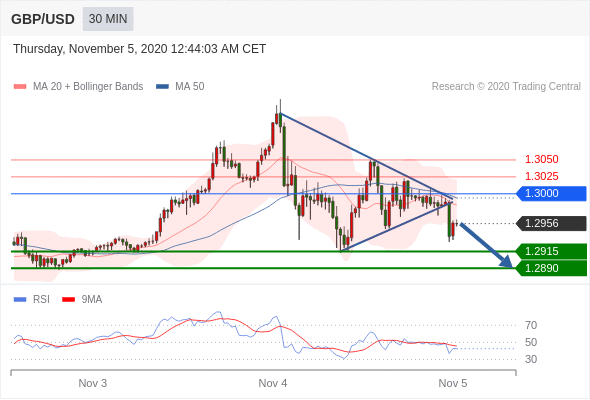Open the Research © 2020 Trading Central credit
The width and height of the screenshot is (590, 400).
(506, 87)
